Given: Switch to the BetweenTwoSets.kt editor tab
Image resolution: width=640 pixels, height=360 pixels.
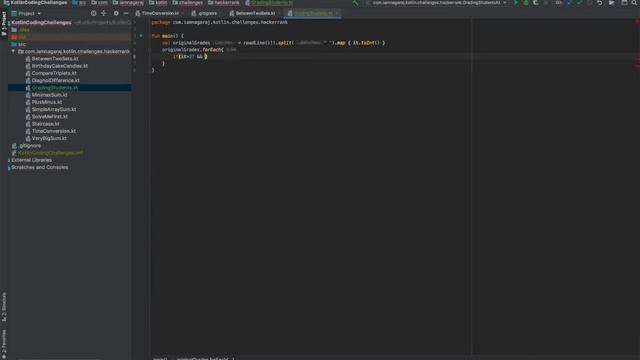Looking at the screenshot, I should click(252, 13).
